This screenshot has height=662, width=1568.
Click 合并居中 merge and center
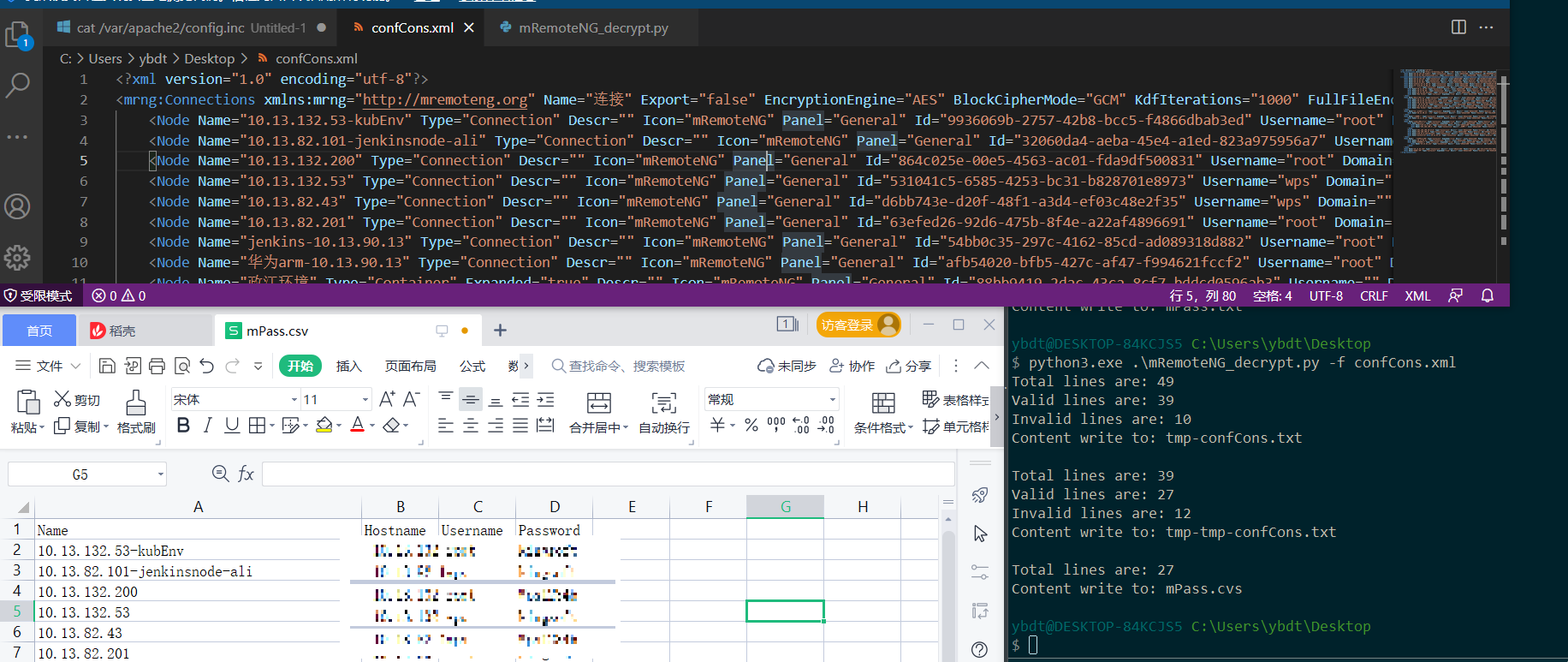click(599, 412)
